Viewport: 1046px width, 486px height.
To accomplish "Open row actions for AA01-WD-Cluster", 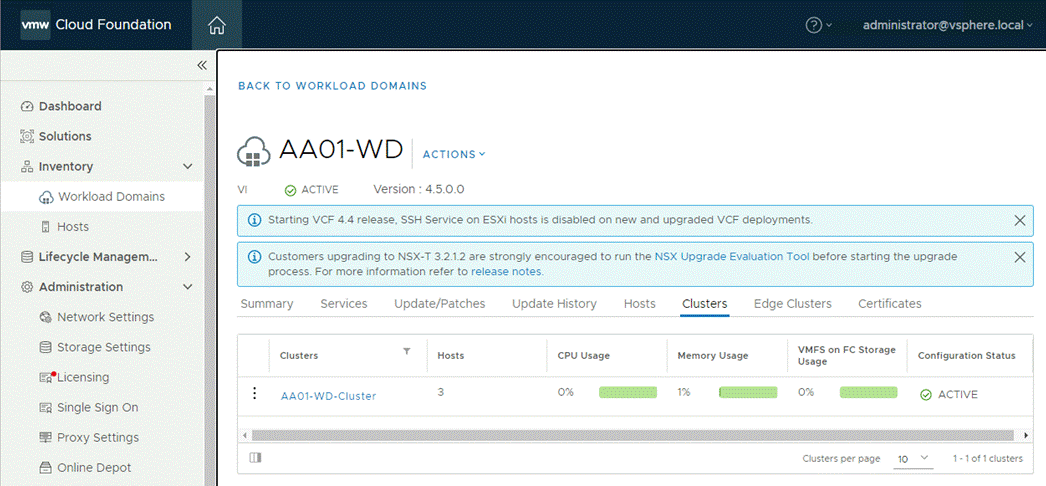I will tap(253, 393).
